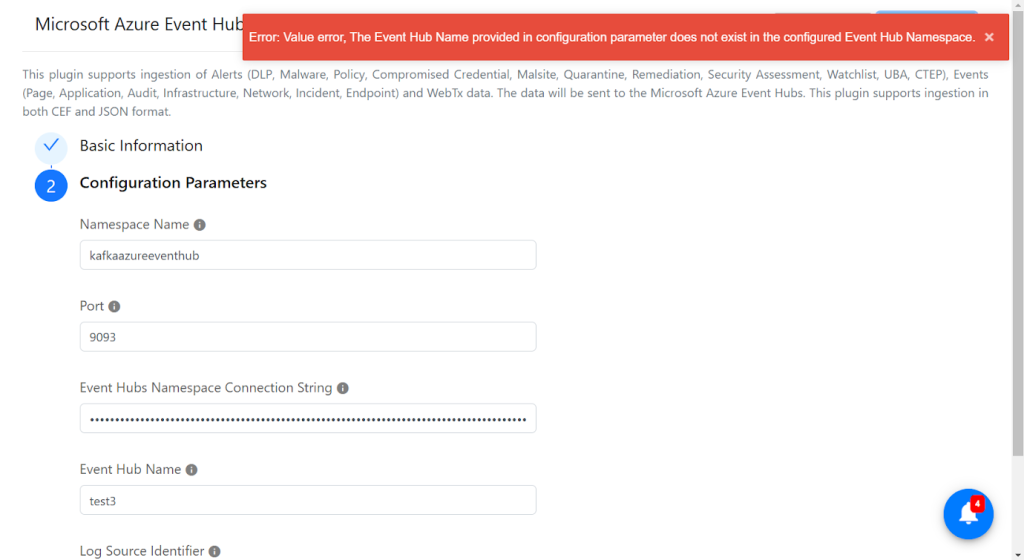
Task: Click the scrollbar down arrow
Action: 1018,555
